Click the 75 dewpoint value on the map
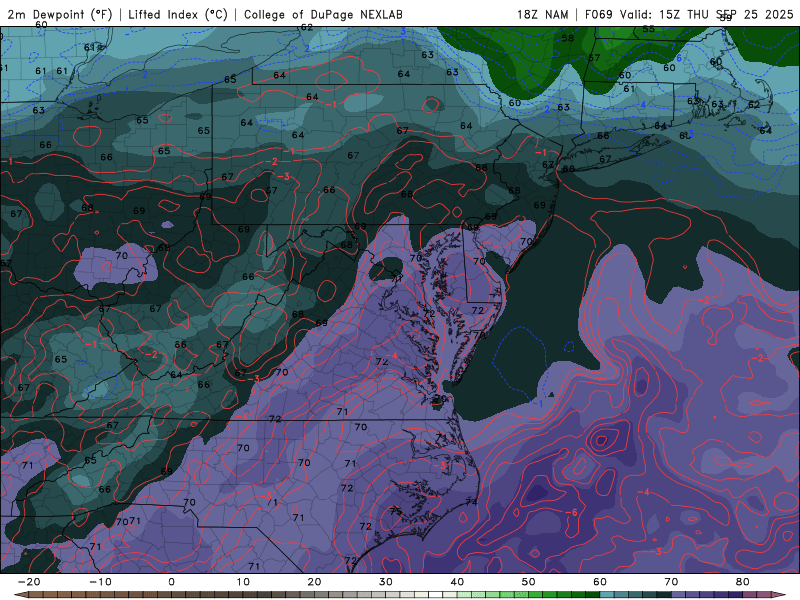Screen dimensions: 800x600 [x=396, y=511]
